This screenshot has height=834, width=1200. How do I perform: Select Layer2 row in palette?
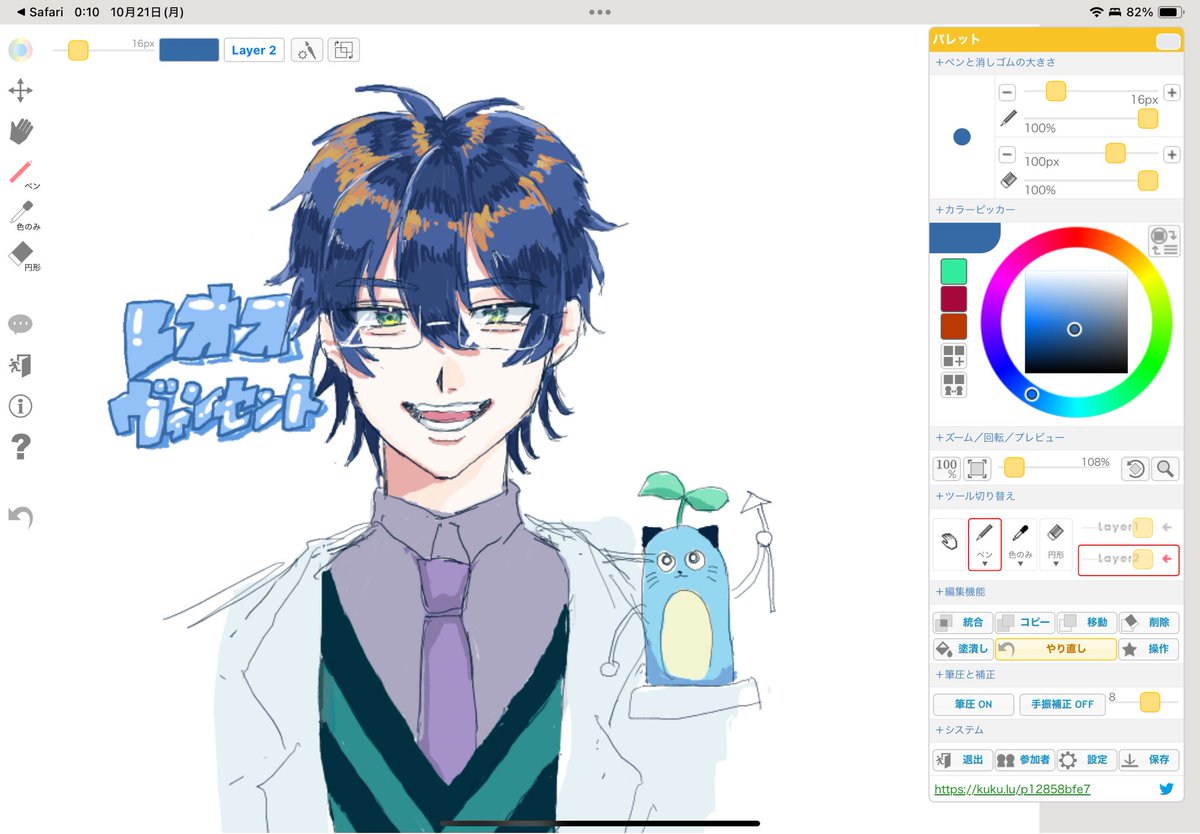(1129, 559)
